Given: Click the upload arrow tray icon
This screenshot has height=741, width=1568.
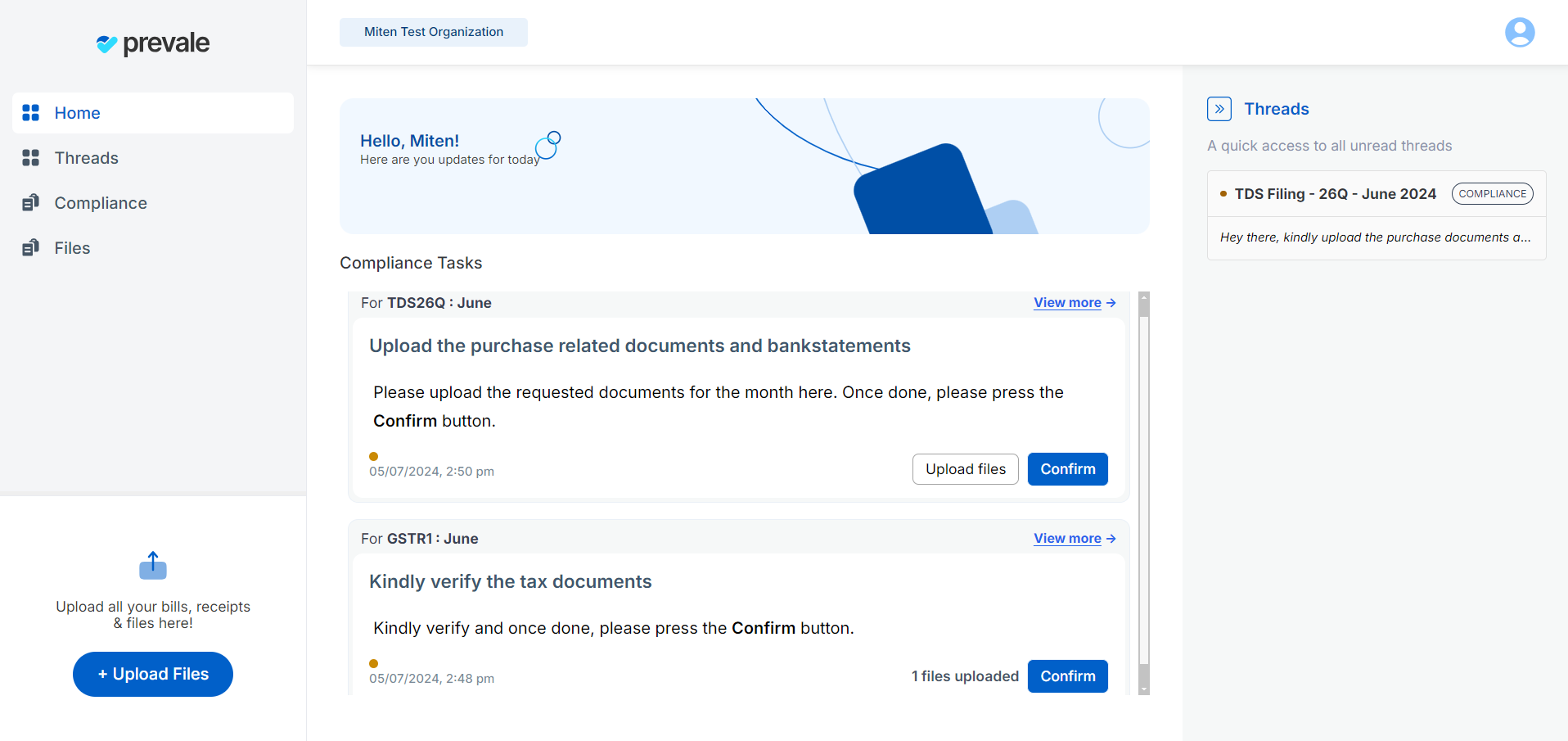Looking at the screenshot, I should [x=153, y=565].
